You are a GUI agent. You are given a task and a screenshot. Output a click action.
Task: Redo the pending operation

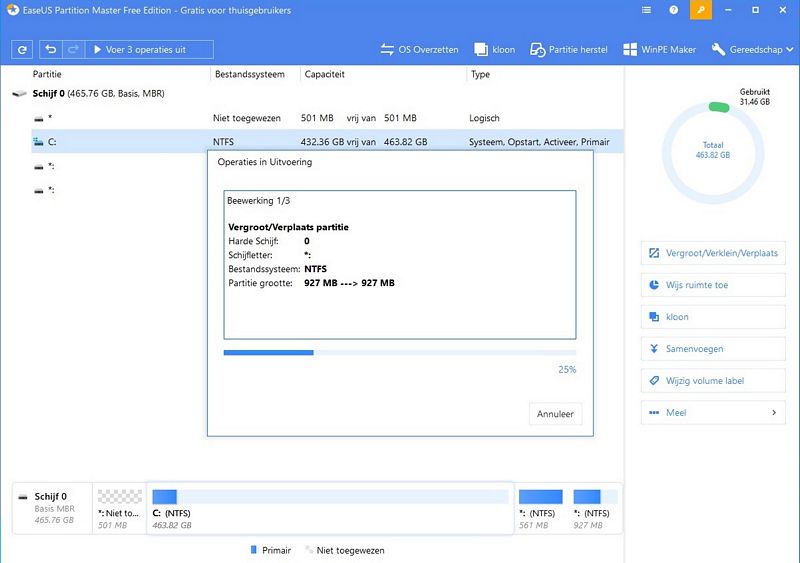(x=73, y=50)
